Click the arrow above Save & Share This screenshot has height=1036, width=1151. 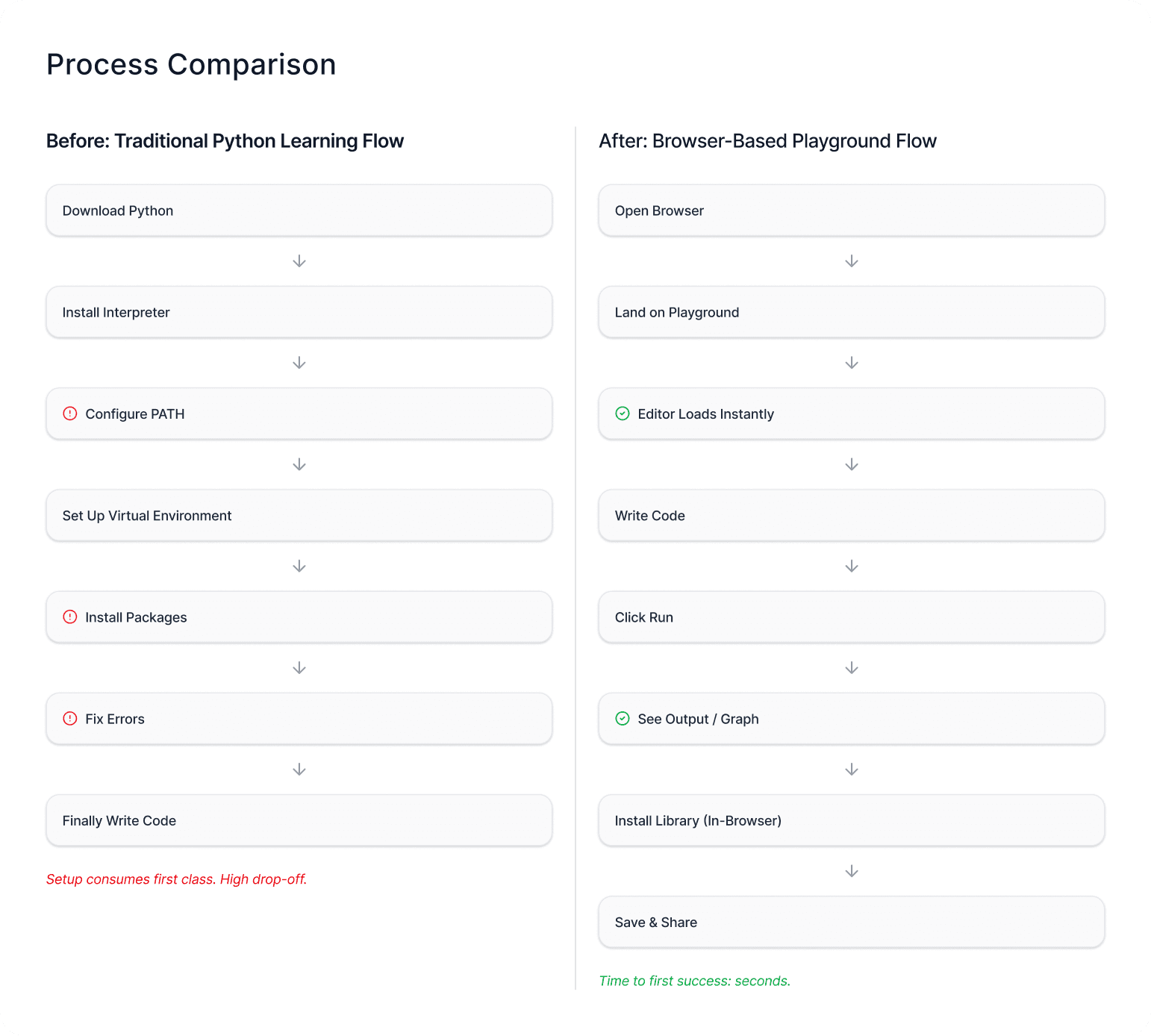(x=852, y=871)
